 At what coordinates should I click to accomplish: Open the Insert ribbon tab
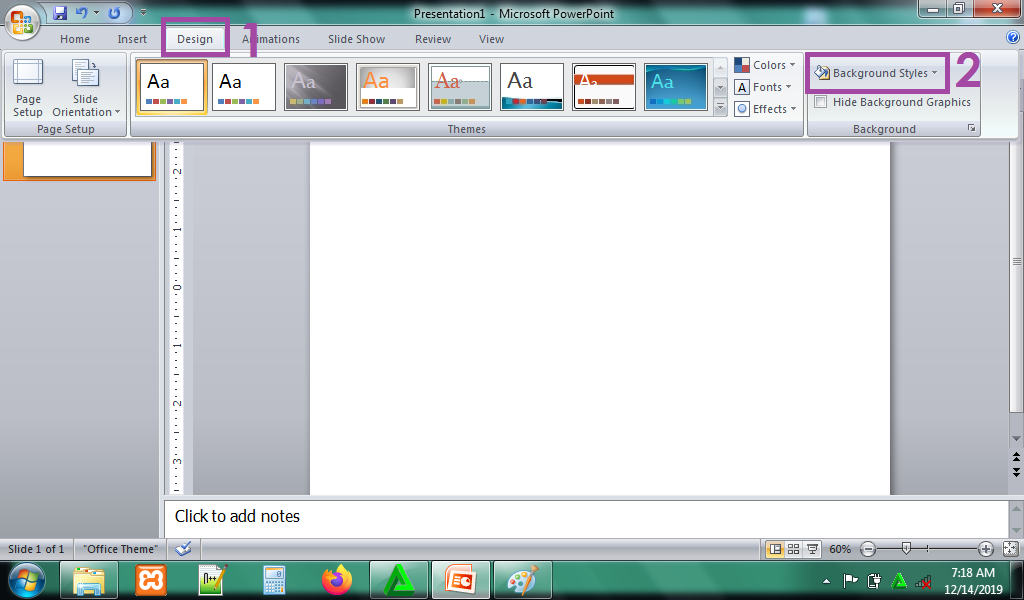point(132,39)
